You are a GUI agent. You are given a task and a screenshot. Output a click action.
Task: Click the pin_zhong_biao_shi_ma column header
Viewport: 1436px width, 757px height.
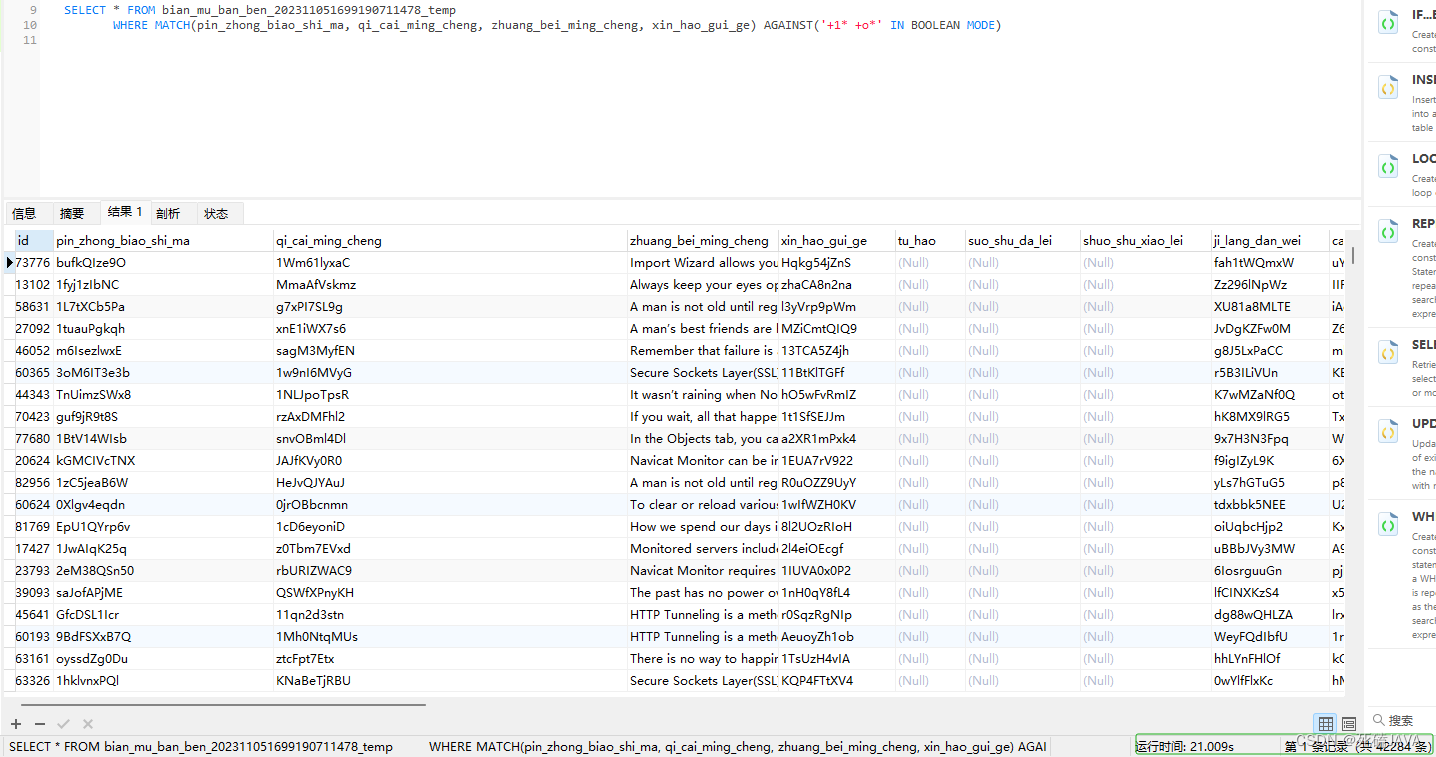point(163,240)
